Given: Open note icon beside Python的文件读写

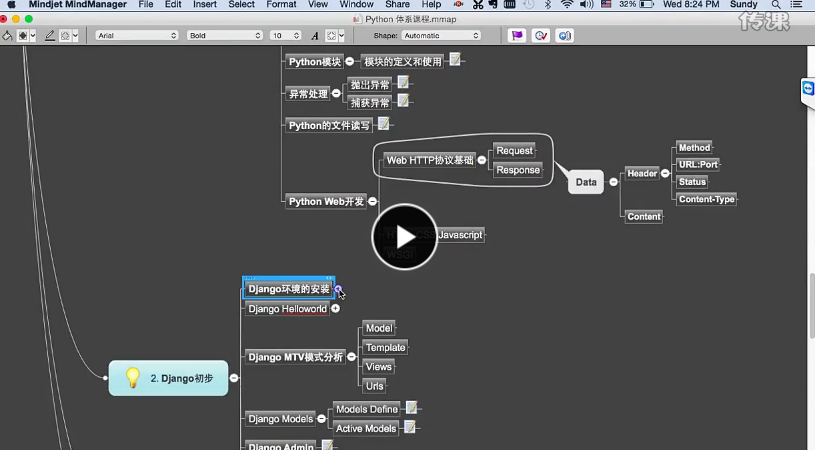Looking at the screenshot, I should pos(384,124).
